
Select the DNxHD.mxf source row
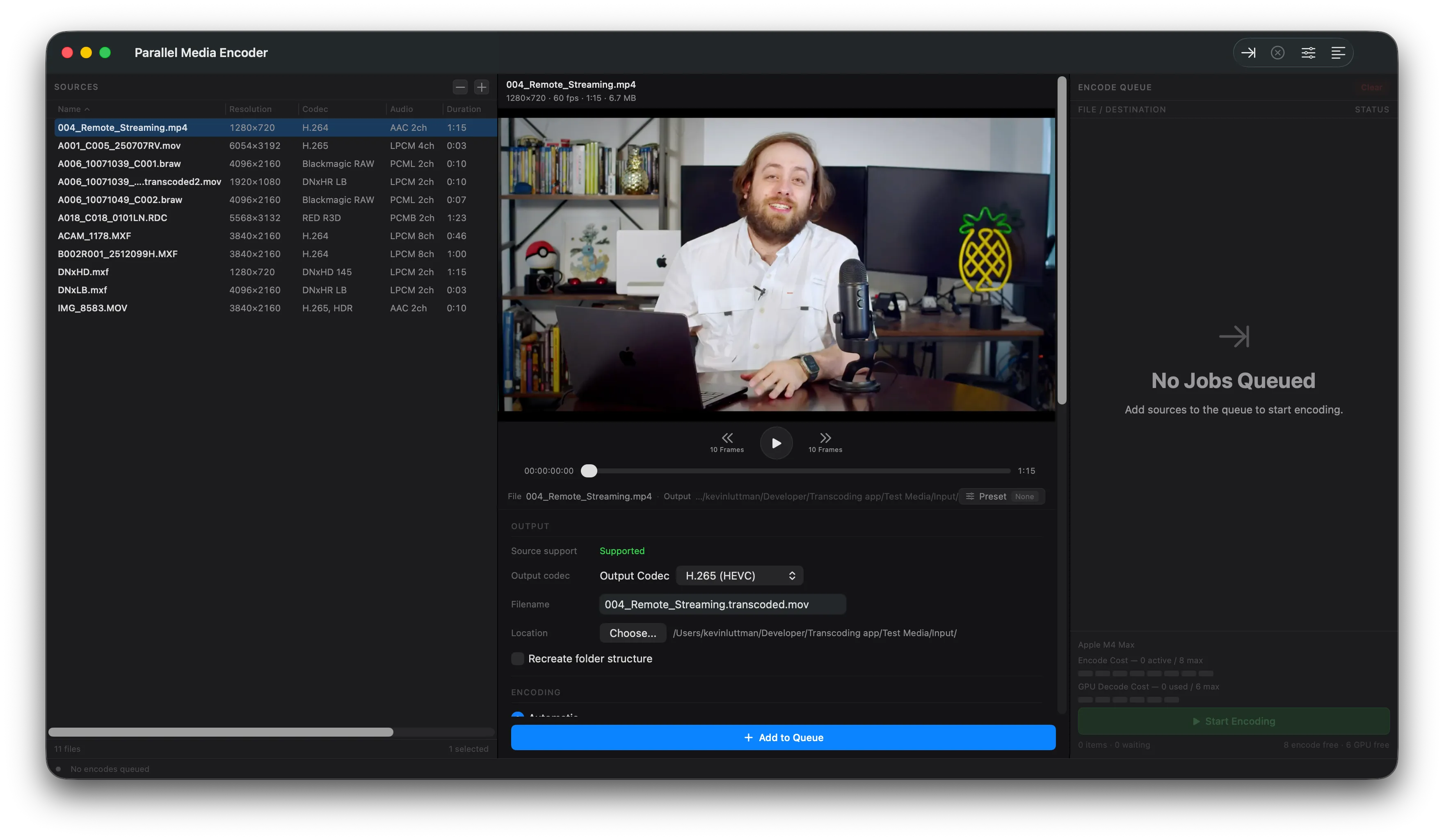tap(82, 272)
